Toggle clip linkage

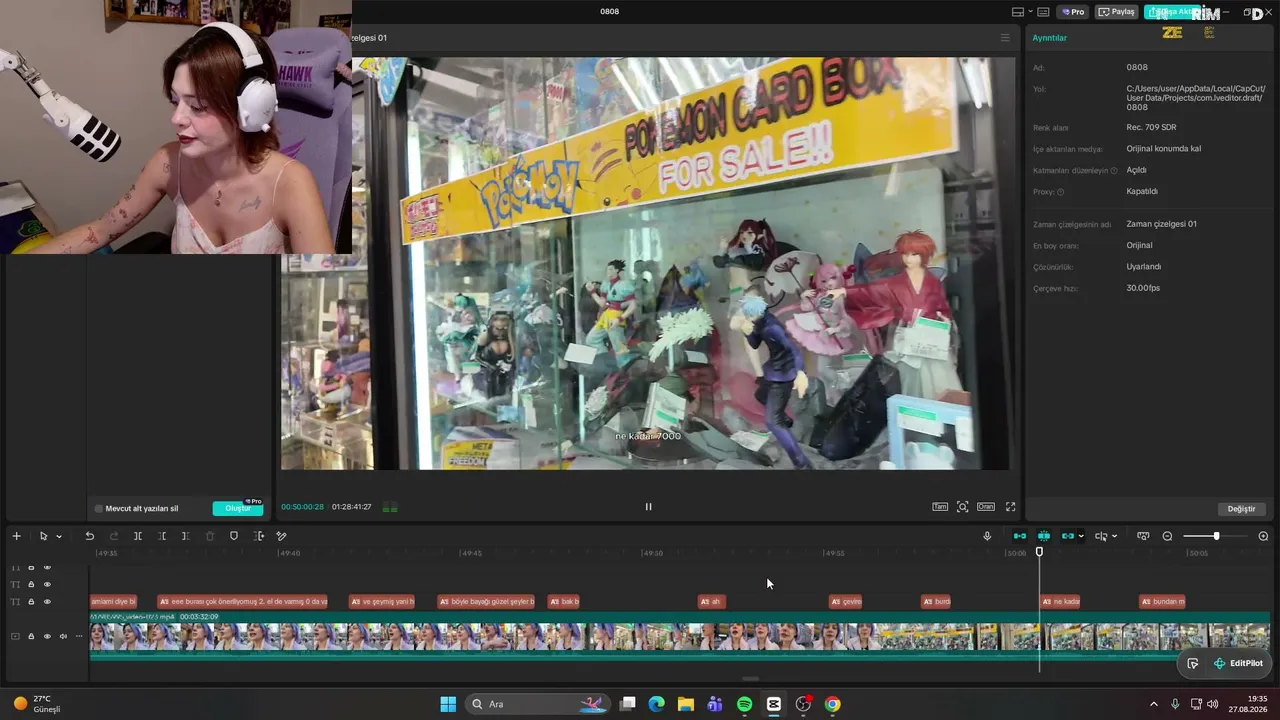[x=1068, y=536]
